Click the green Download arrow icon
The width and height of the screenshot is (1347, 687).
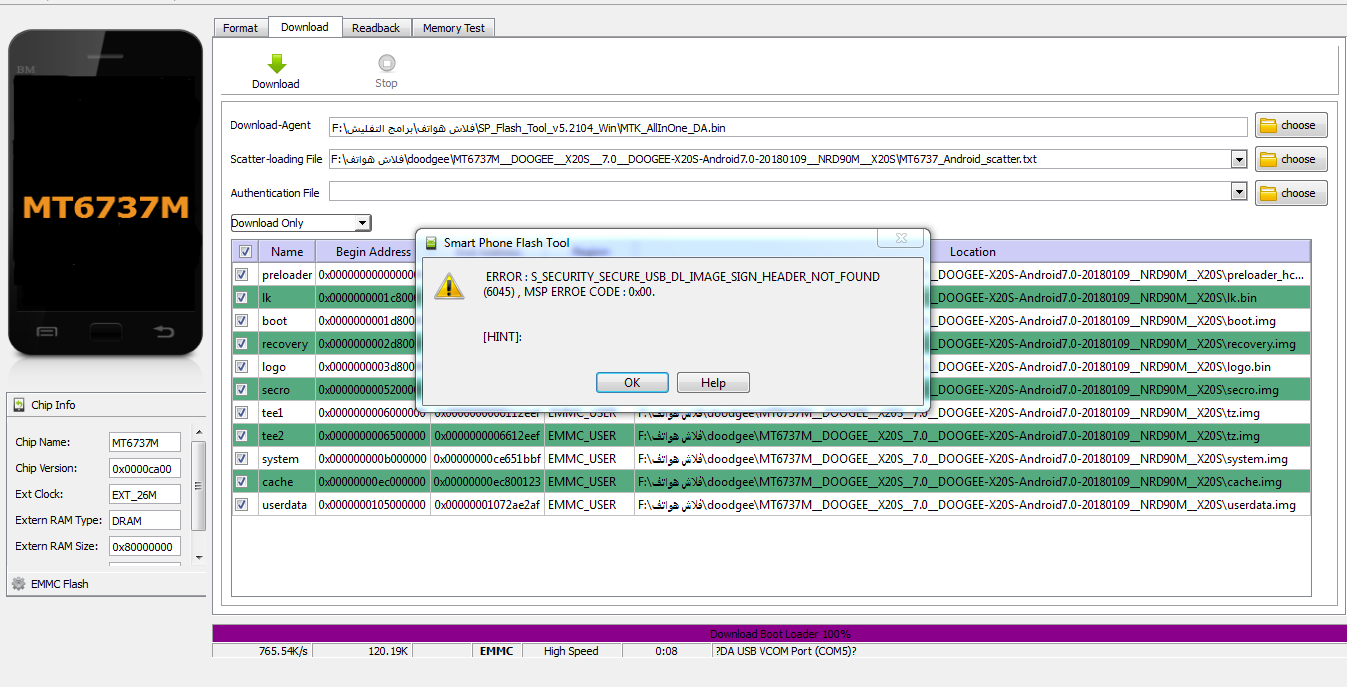click(276, 64)
